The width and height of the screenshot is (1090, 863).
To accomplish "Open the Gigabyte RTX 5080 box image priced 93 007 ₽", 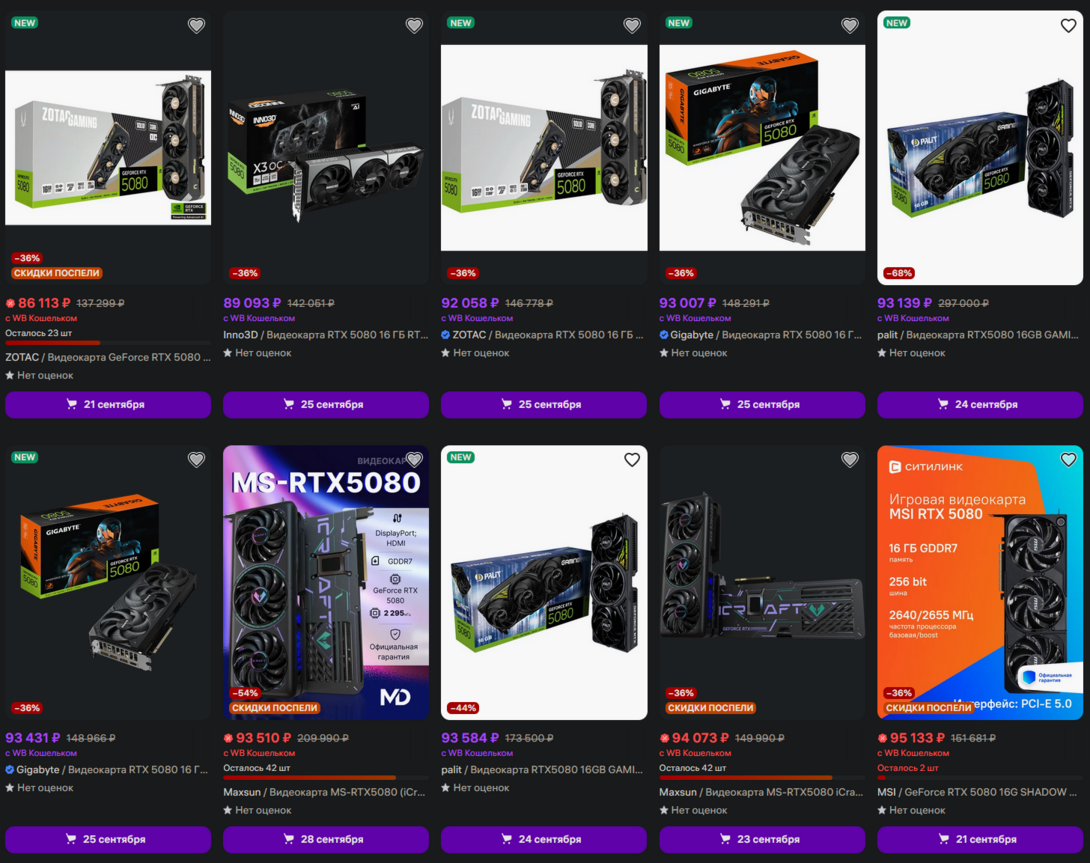I will pos(762,147).
